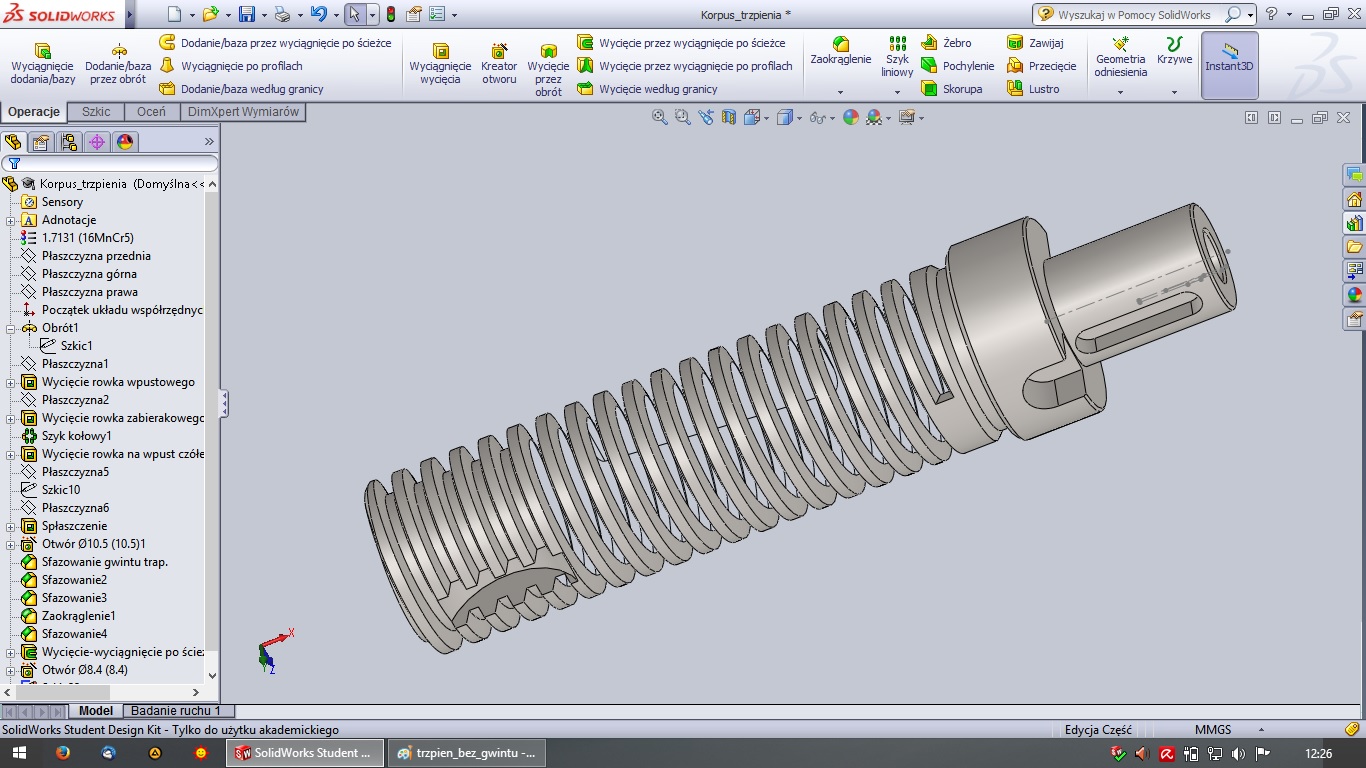1366x768 pixels.
Task: Open Firefox from the Windows taskbar
Action: point(63,752)
